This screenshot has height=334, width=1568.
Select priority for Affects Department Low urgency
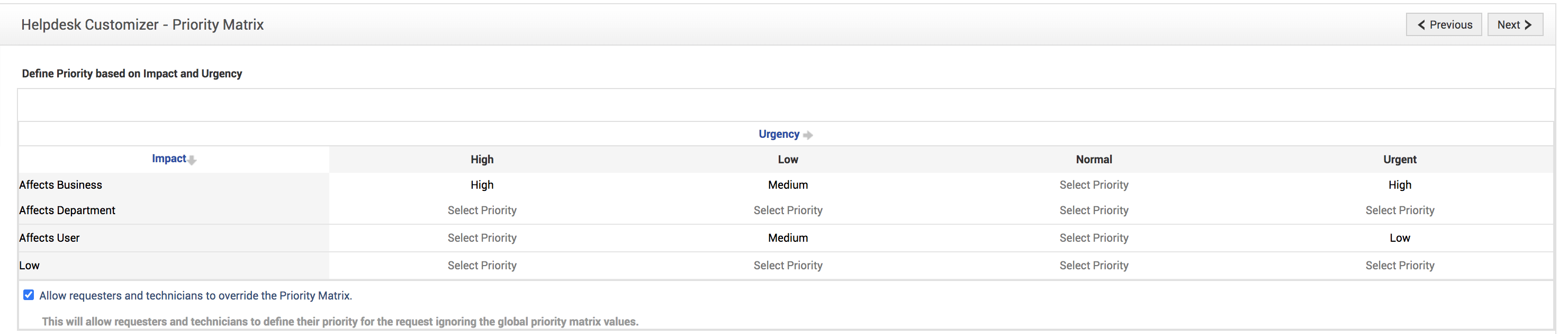point(788,210)
